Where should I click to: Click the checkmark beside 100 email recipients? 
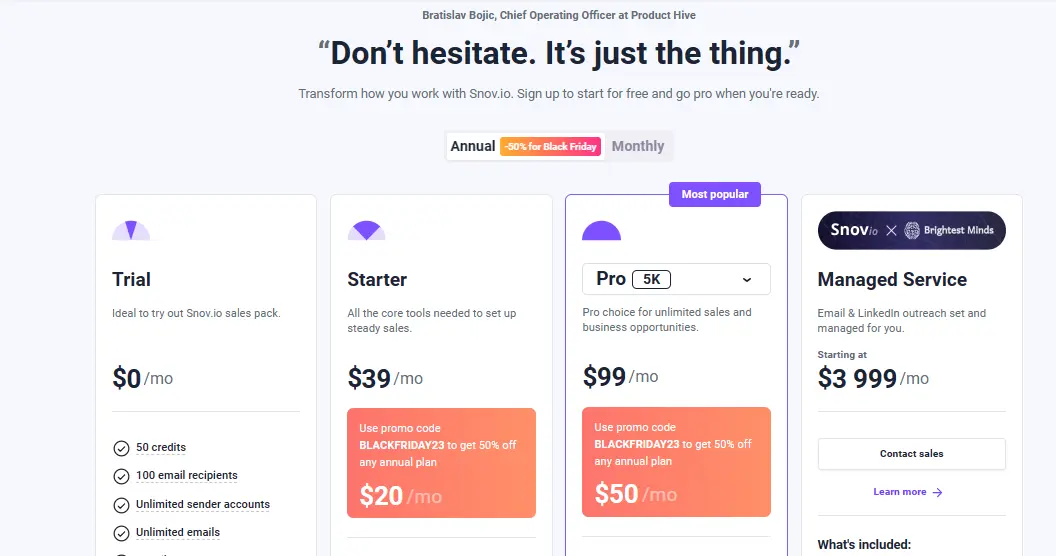[122, 476]
